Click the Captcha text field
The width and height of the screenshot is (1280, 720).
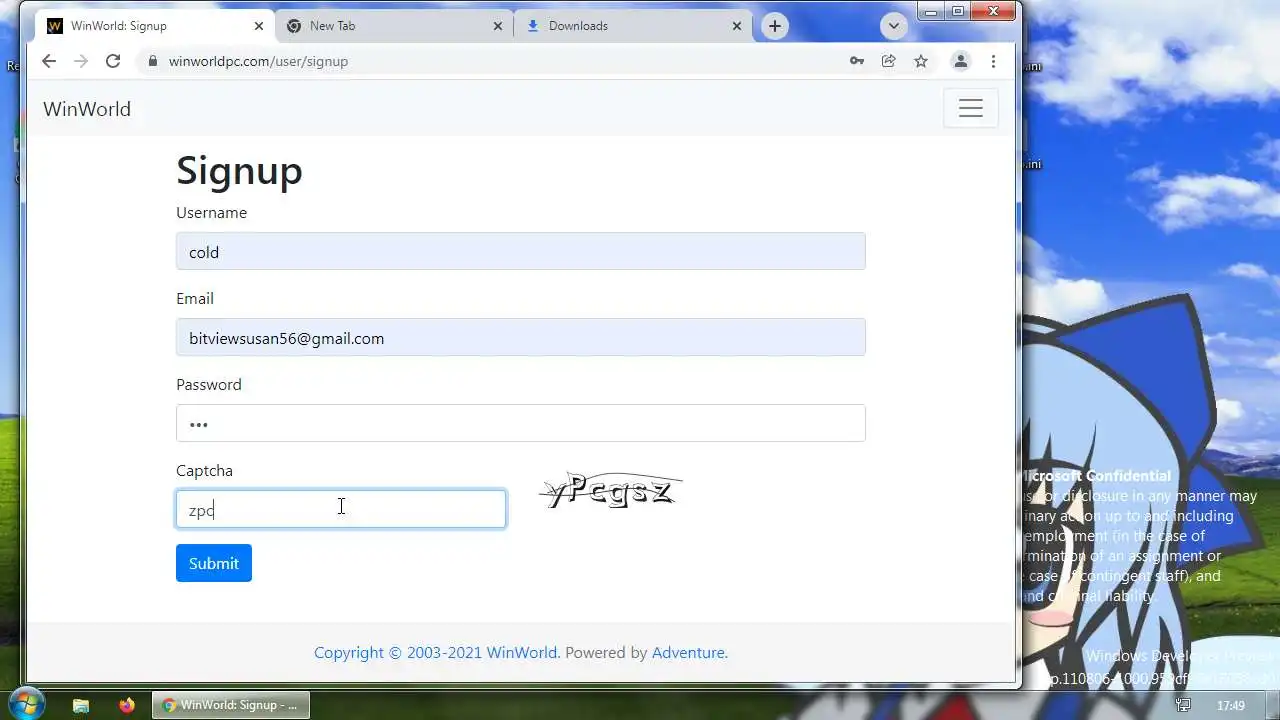[341, 509]
